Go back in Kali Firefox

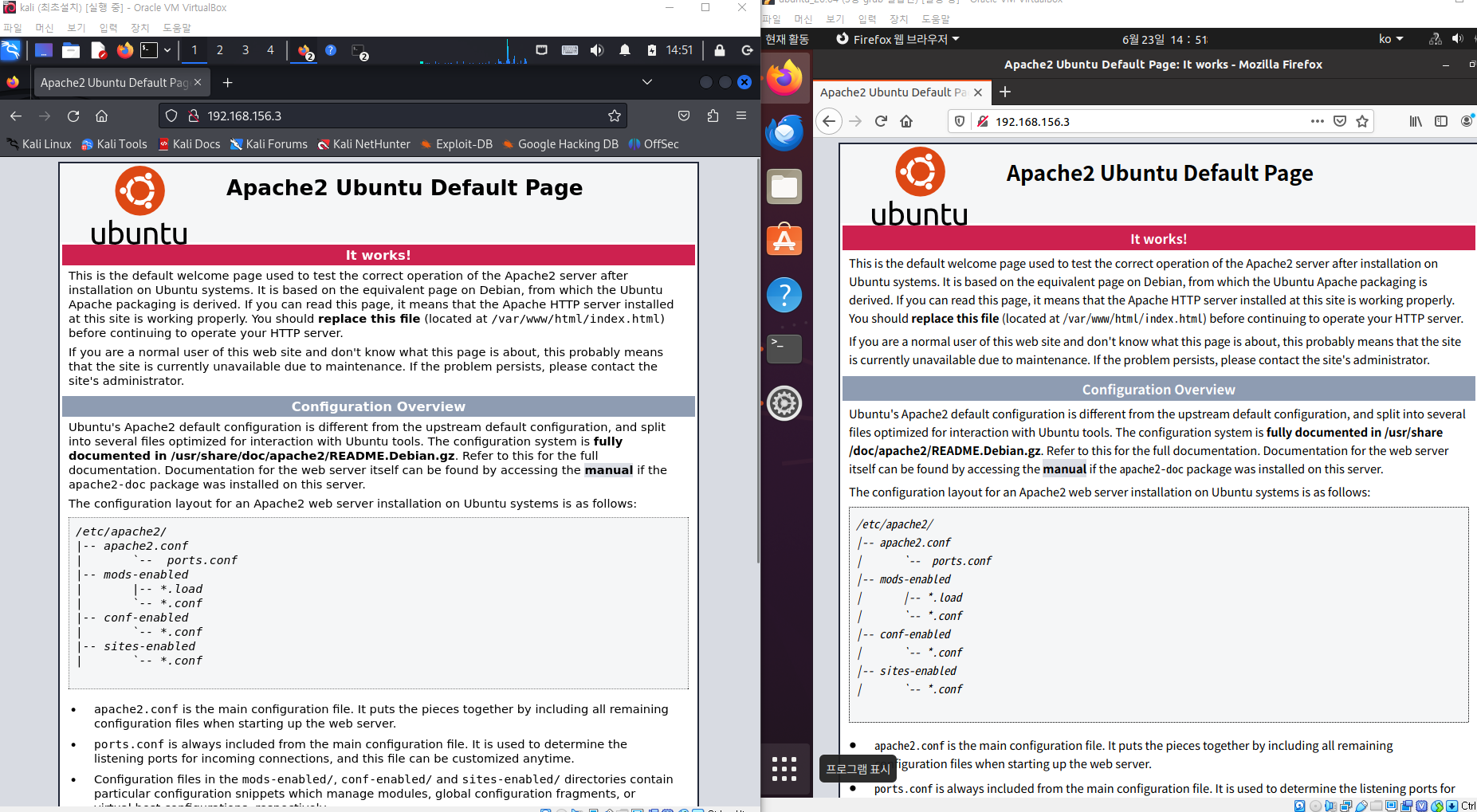click(x=16, y=116)
